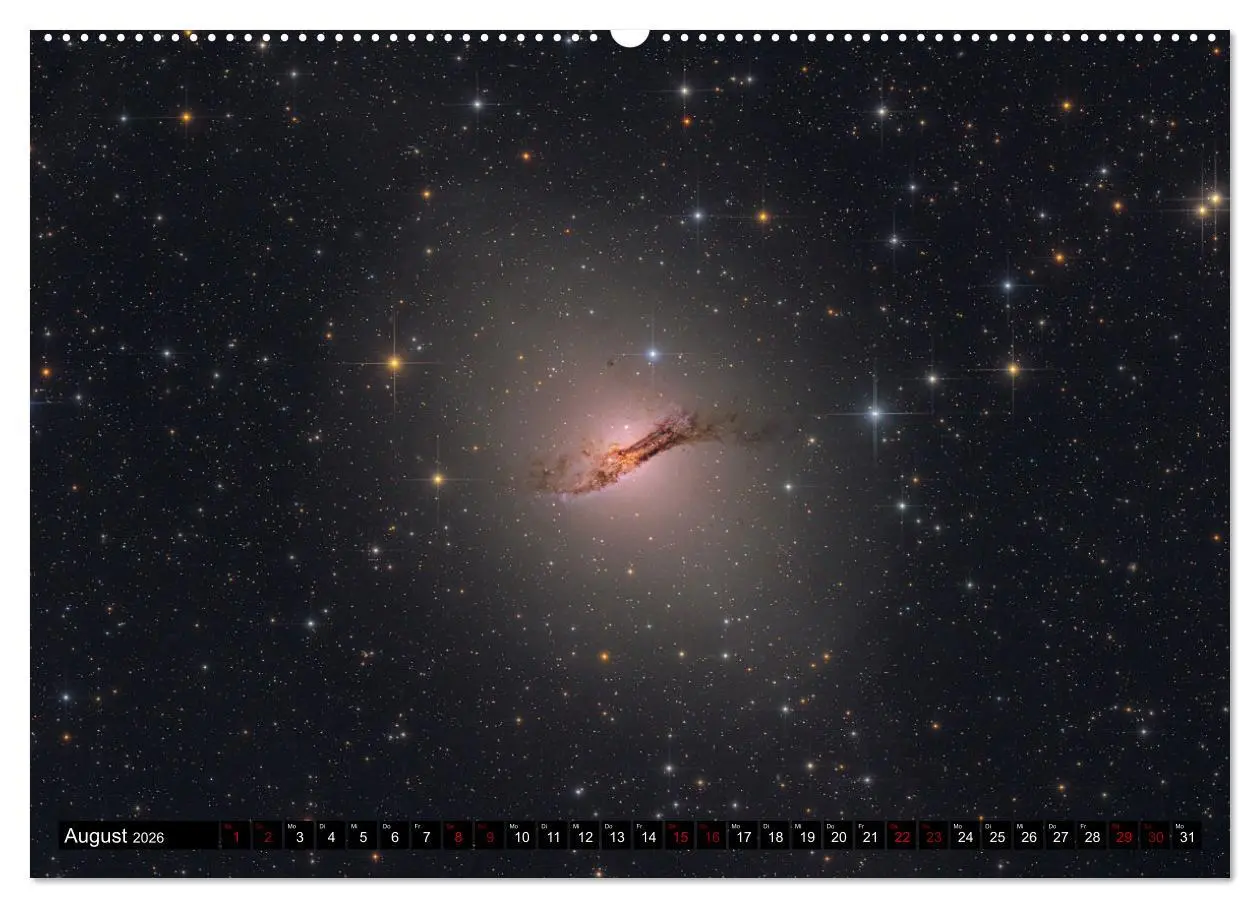
Task: Select day 9 in the calendar strip
Action: tap(490, 836)
